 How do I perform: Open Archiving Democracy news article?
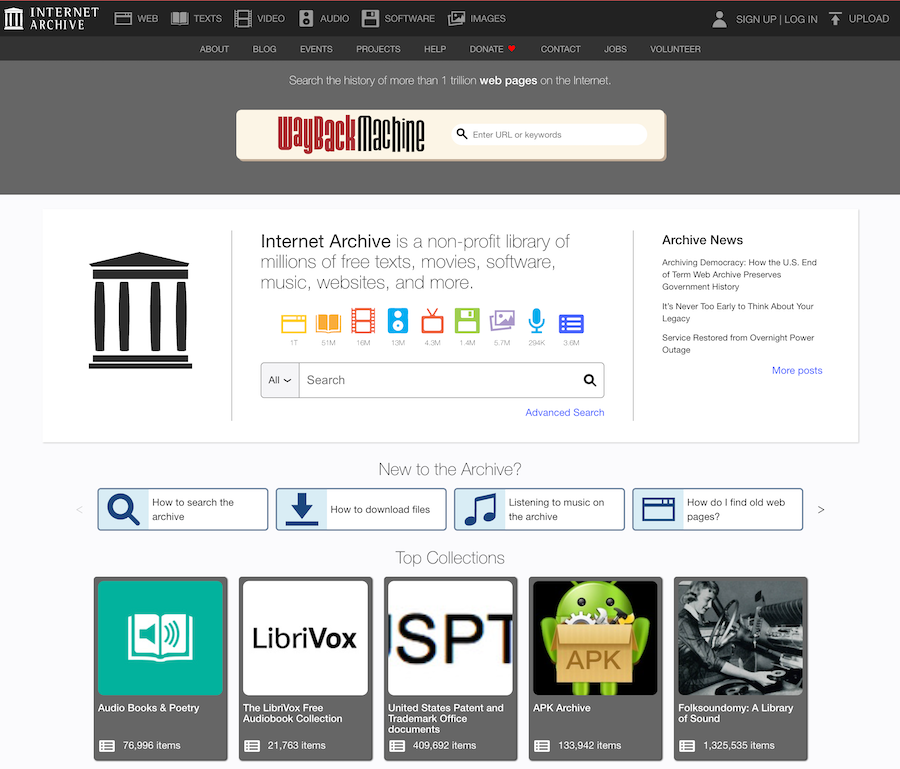pyautogui.click(x=739, y=274)
